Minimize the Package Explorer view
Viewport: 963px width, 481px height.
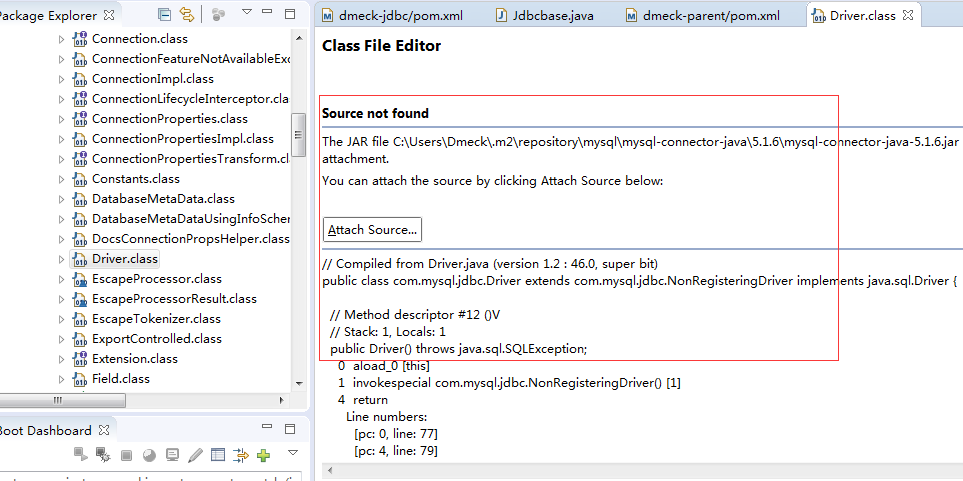(267, 12)
